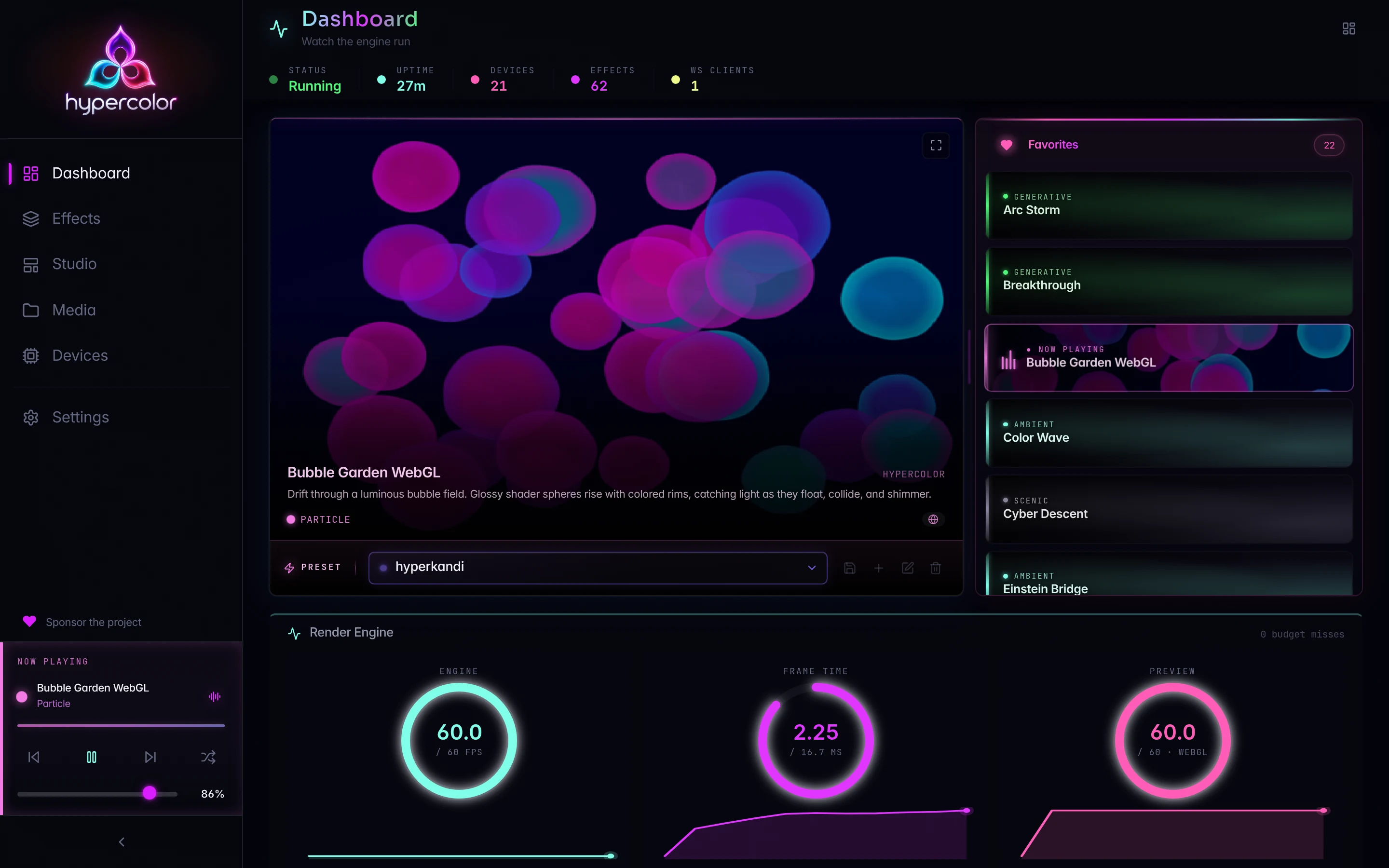The image size is (1389, 868).
Task: Click the Dashboard page title
Action: [360, 19]
